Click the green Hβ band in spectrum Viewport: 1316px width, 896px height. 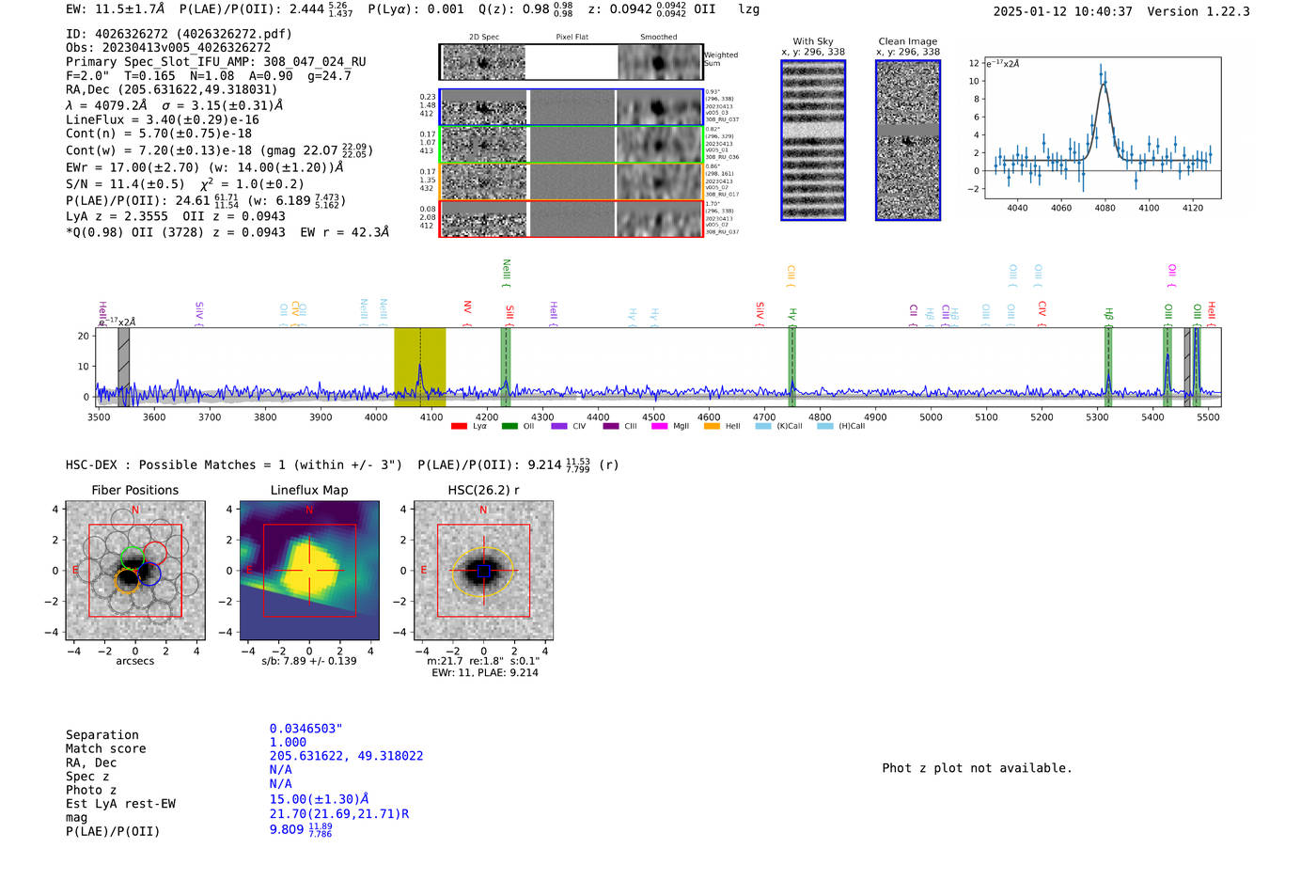click(1108, 367)
